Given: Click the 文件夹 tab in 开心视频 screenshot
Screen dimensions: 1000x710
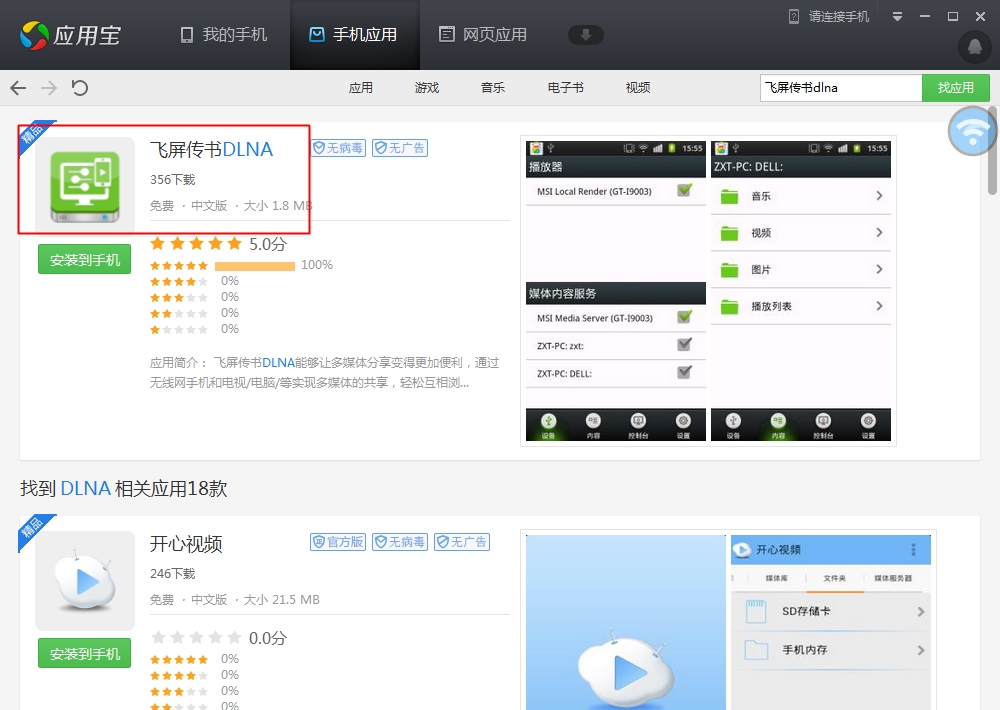Looking at the screenshot, I should [x=834, y=578].
